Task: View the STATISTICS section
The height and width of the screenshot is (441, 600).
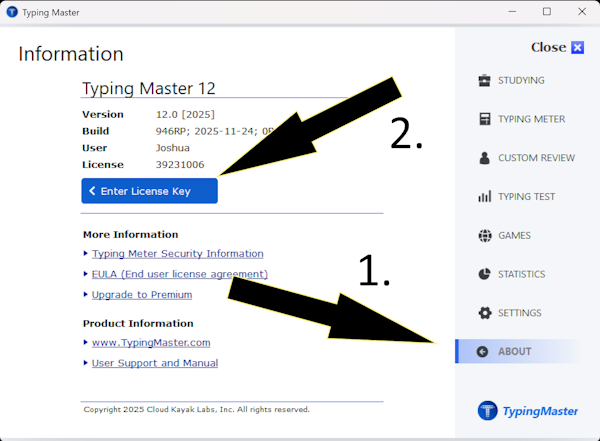Action: 521,274
